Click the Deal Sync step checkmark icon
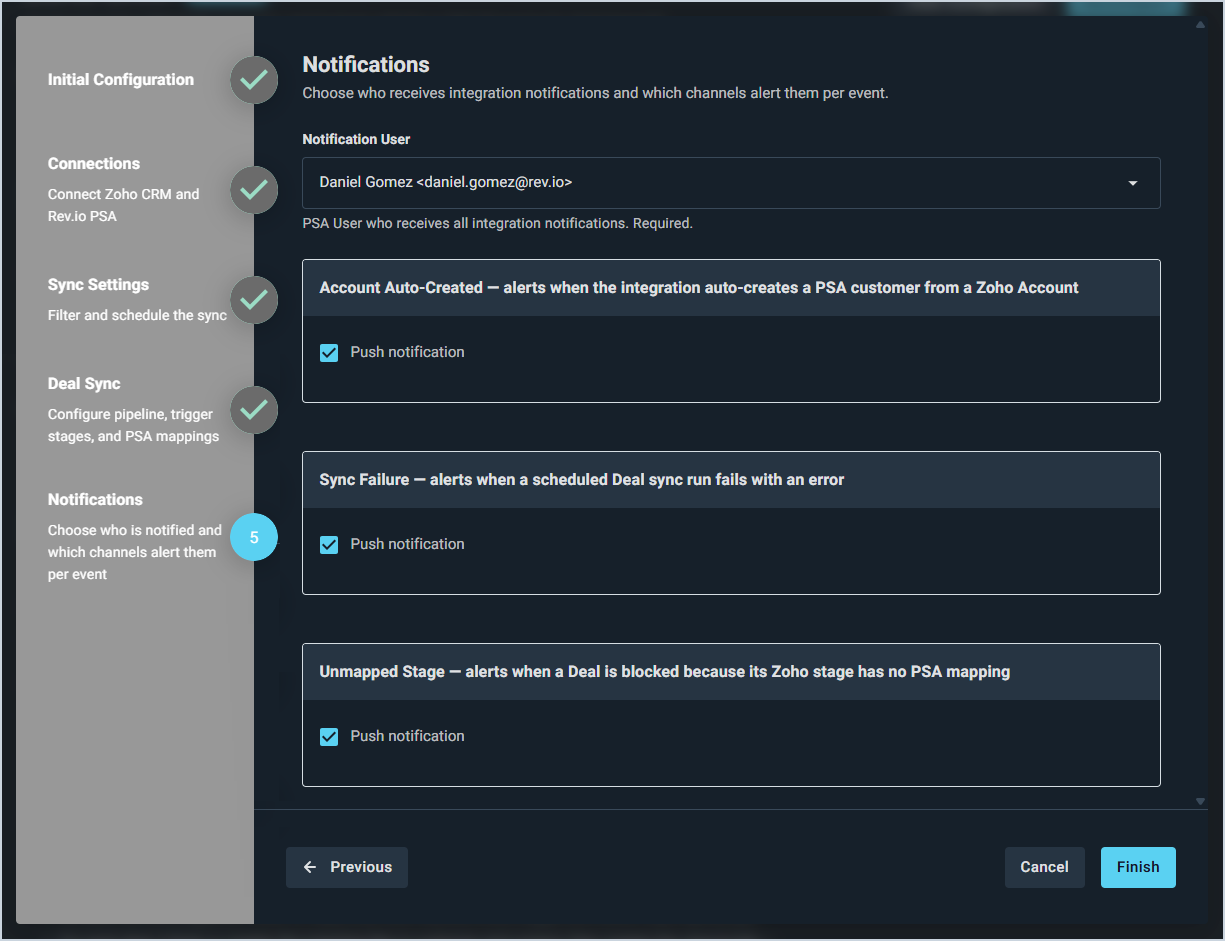Viewport: 1225px width, 941px height. coord(254,410)
